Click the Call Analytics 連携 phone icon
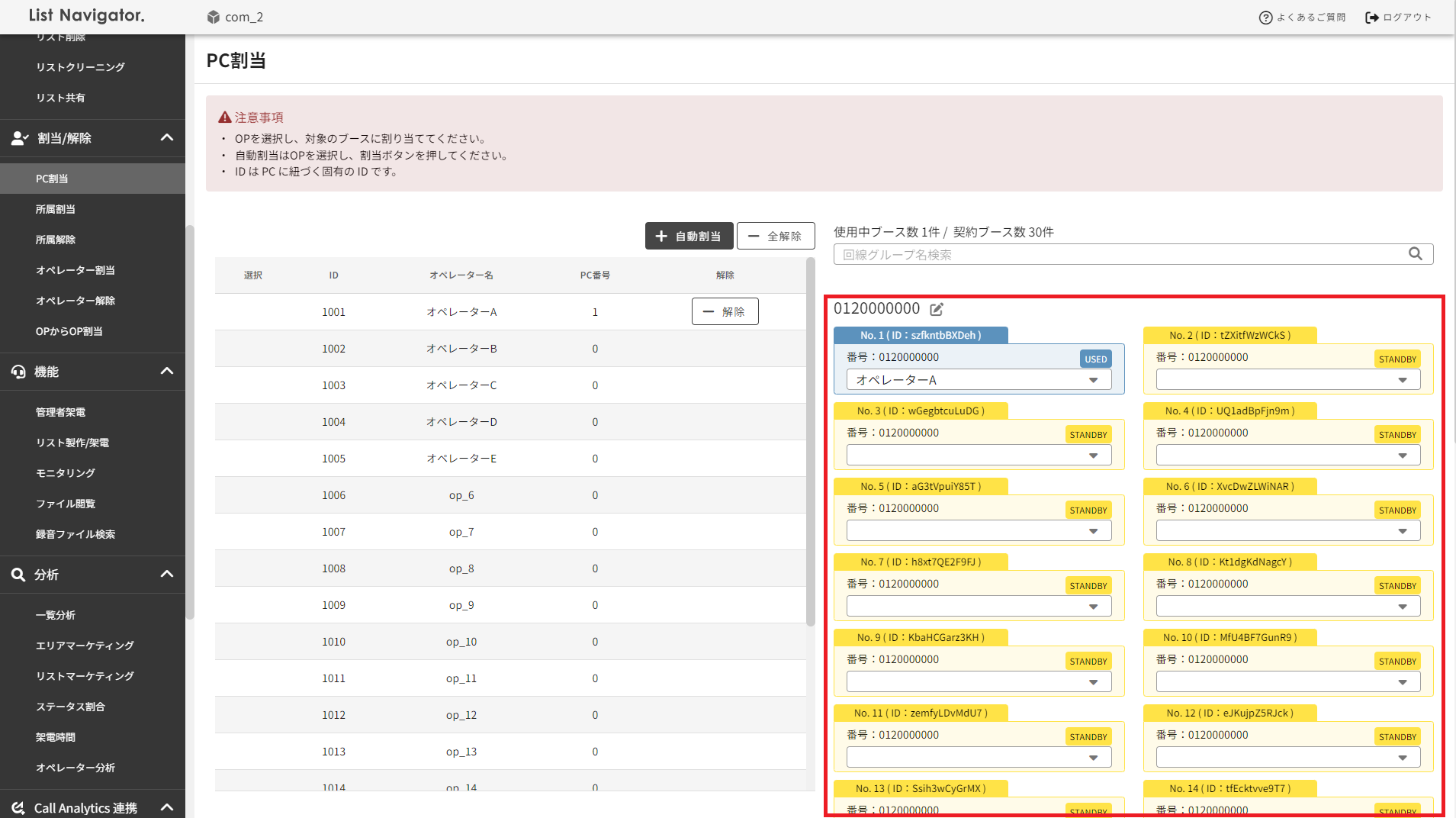The image size is (1456, 818). coord(18,808)
